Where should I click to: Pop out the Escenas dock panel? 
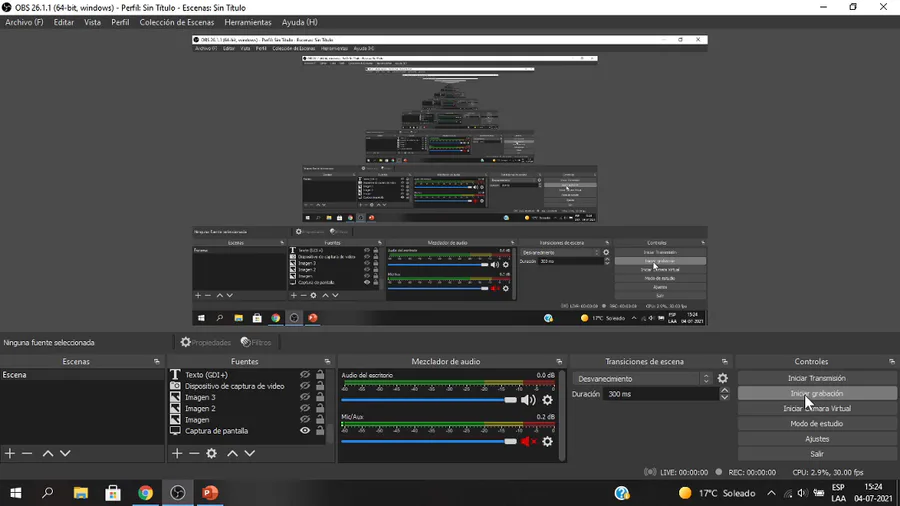[157, 361]
